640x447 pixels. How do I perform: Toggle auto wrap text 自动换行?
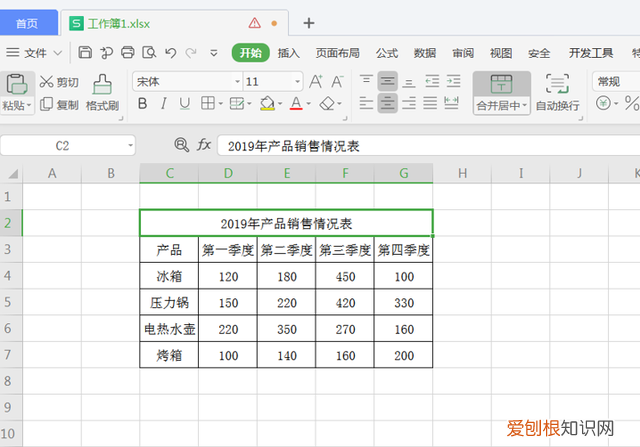[557, 93]
